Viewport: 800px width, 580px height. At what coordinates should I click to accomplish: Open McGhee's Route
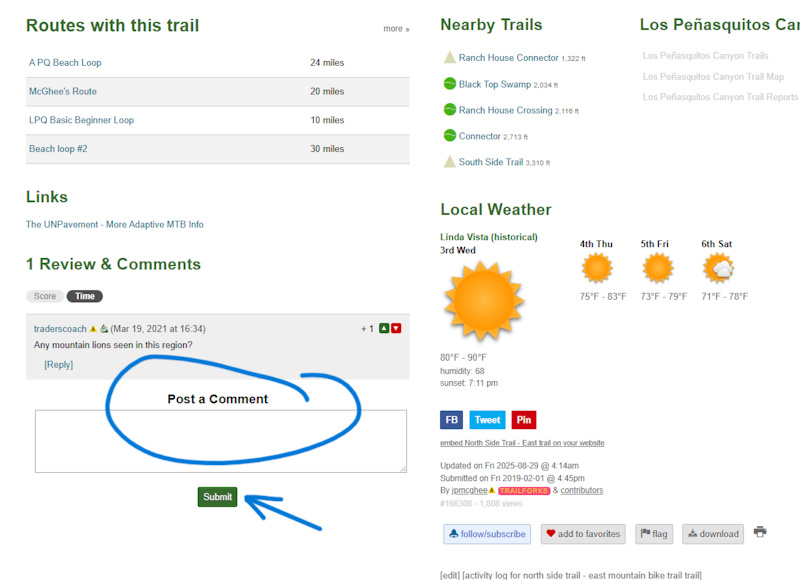63,91
